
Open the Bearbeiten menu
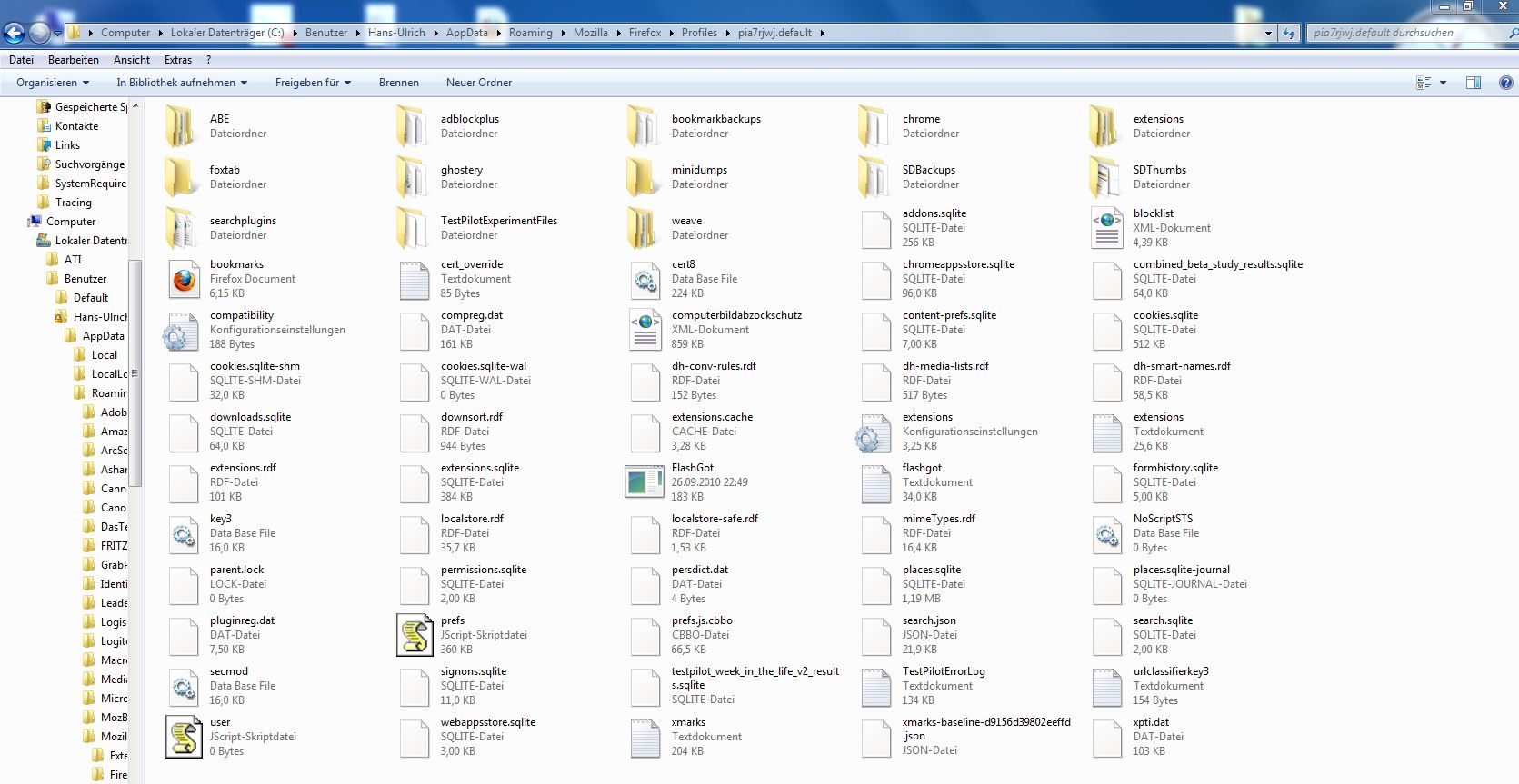[x=74, y=60]
